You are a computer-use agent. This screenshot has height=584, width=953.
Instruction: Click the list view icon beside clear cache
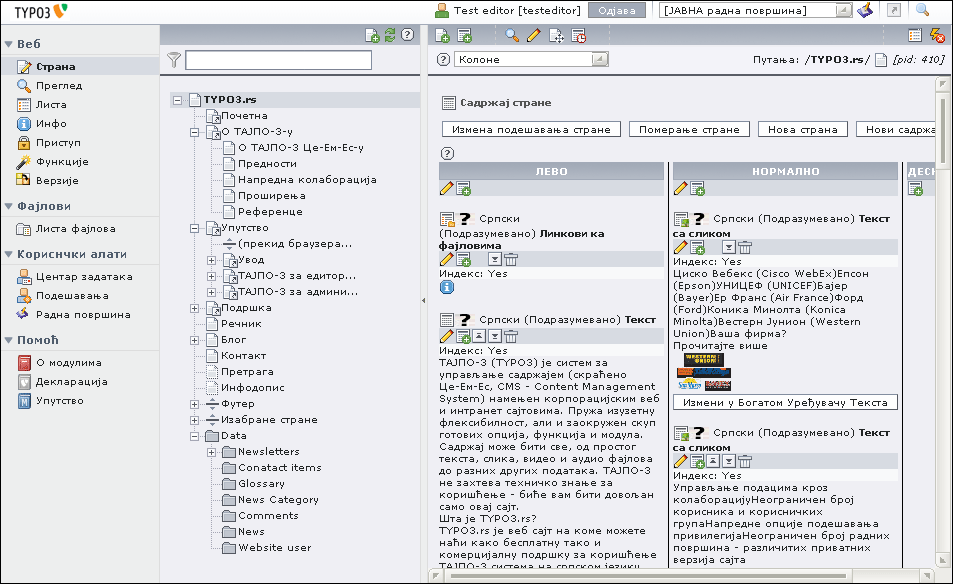915,36
